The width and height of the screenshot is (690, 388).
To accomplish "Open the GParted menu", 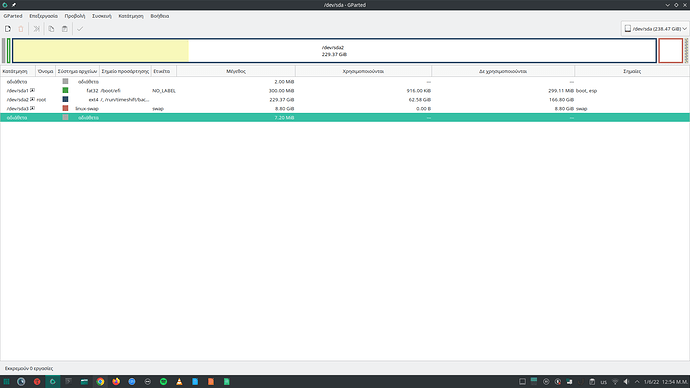I will [x=13, y=16].
